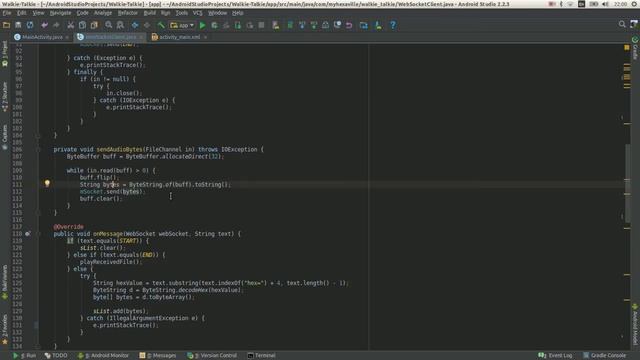Viewport: 640px width, 360px height.
Task: Open the Build menu
Action: (150, 13)
